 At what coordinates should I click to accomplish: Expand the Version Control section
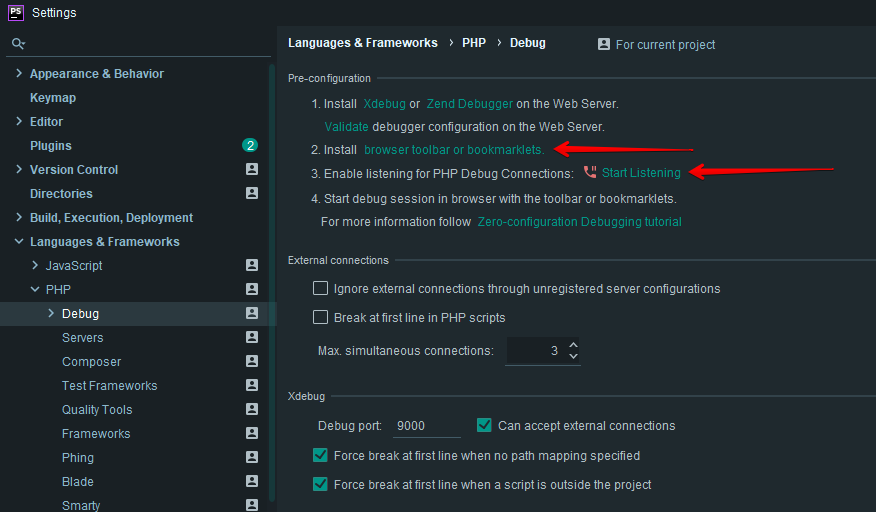coord(19,169)
